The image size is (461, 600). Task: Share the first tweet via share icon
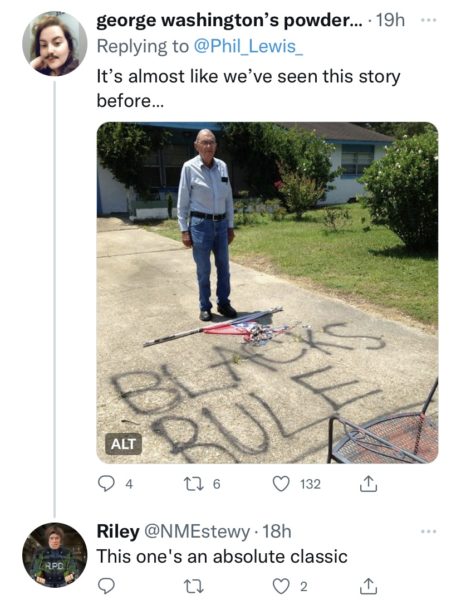click(x=368, y=483)
